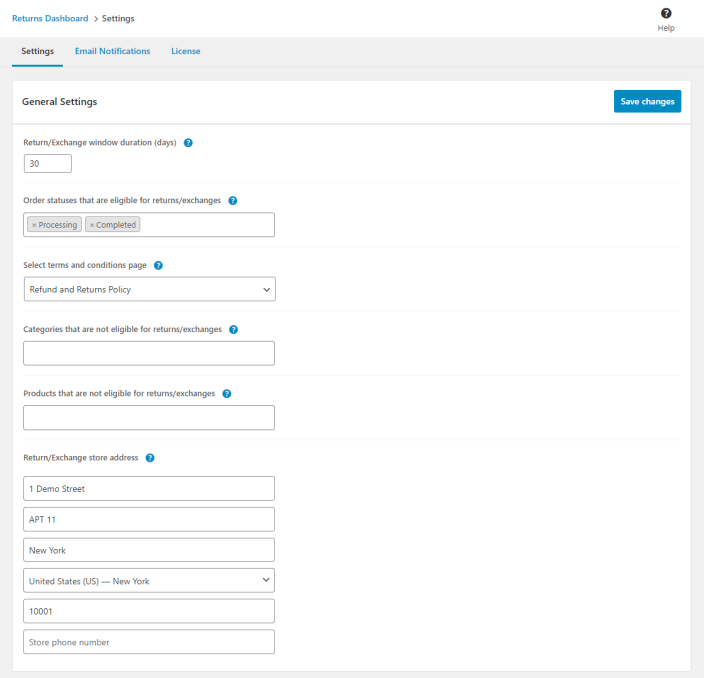This screenshot has height=678, width=704.
Task: Expand the United States — New York dropdown
Action: [x=149, y=581]
